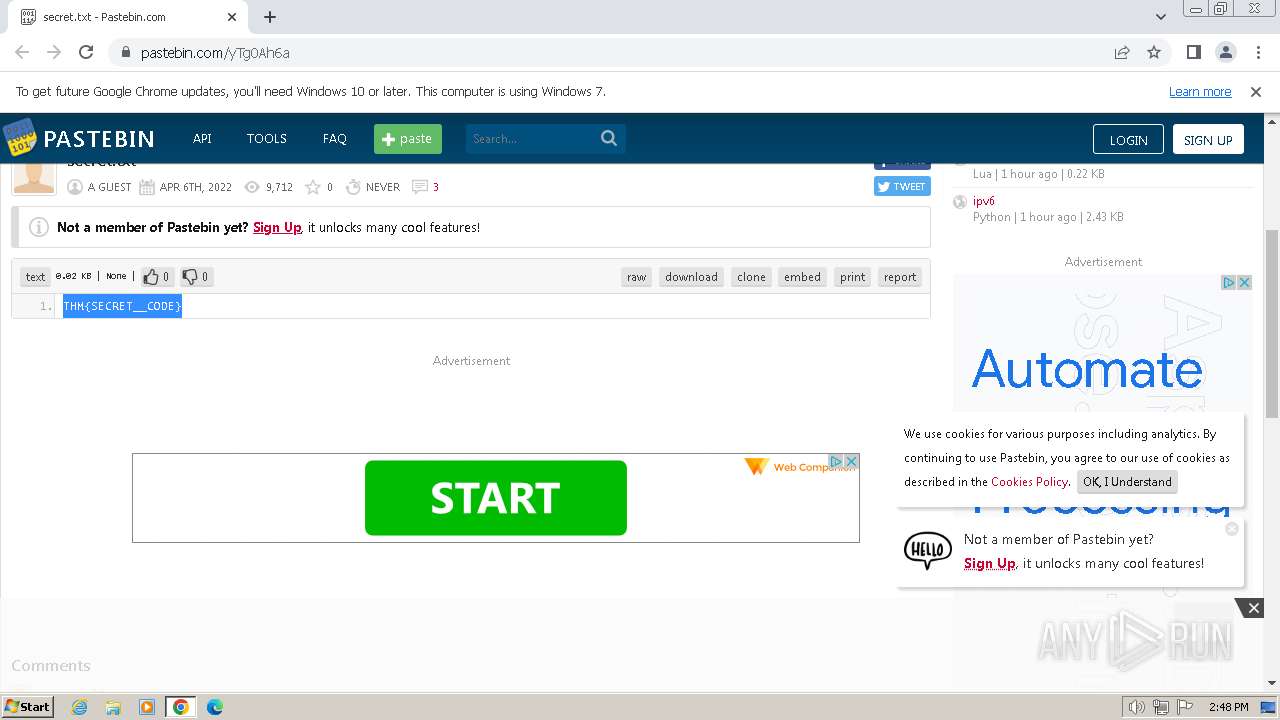The height and width of the screenshot is (720, 1280).
Task: Open Windows Media Player from taskbar
Action: 147,707
